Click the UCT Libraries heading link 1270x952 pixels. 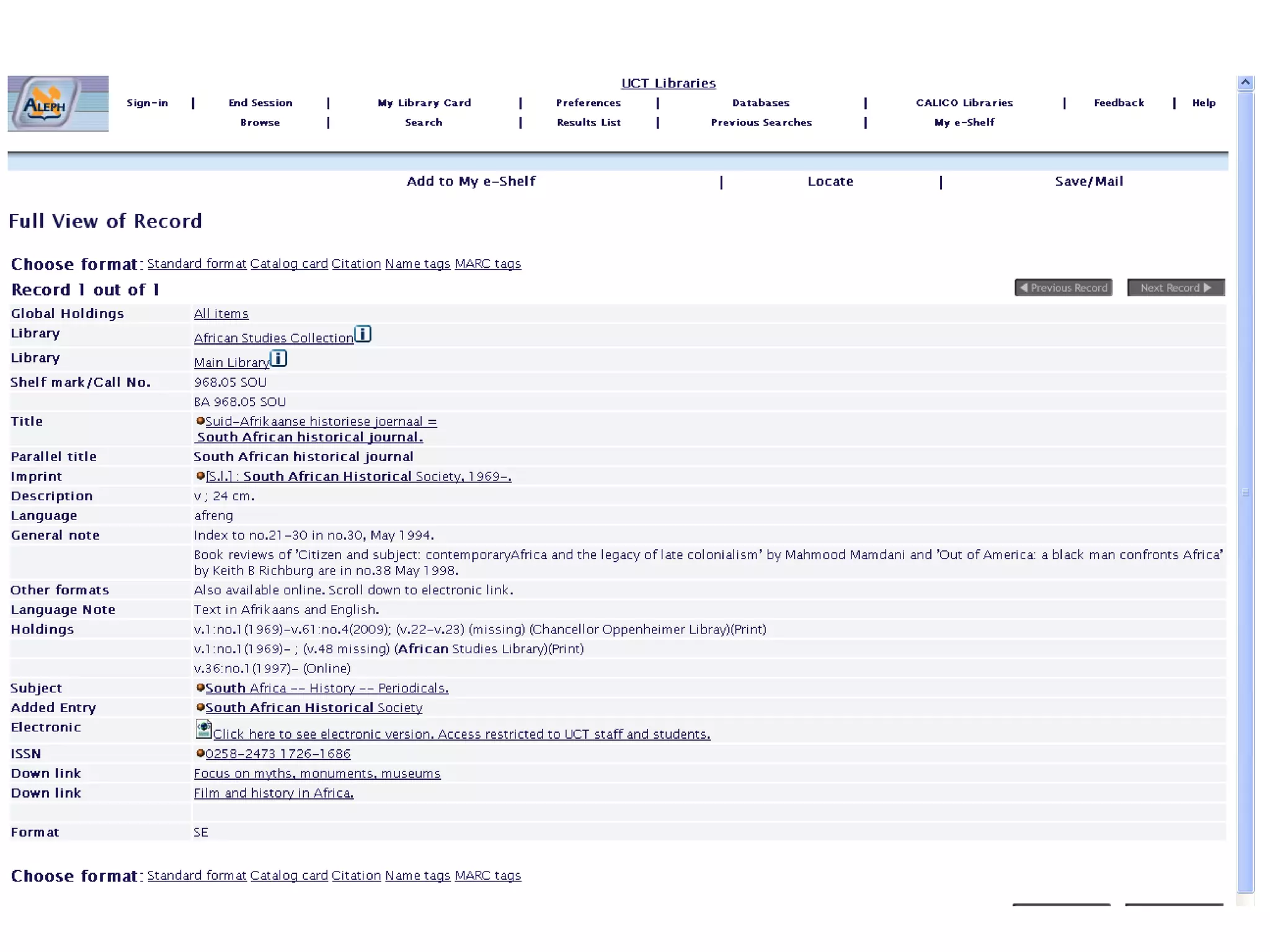click(x=668, y=83)
